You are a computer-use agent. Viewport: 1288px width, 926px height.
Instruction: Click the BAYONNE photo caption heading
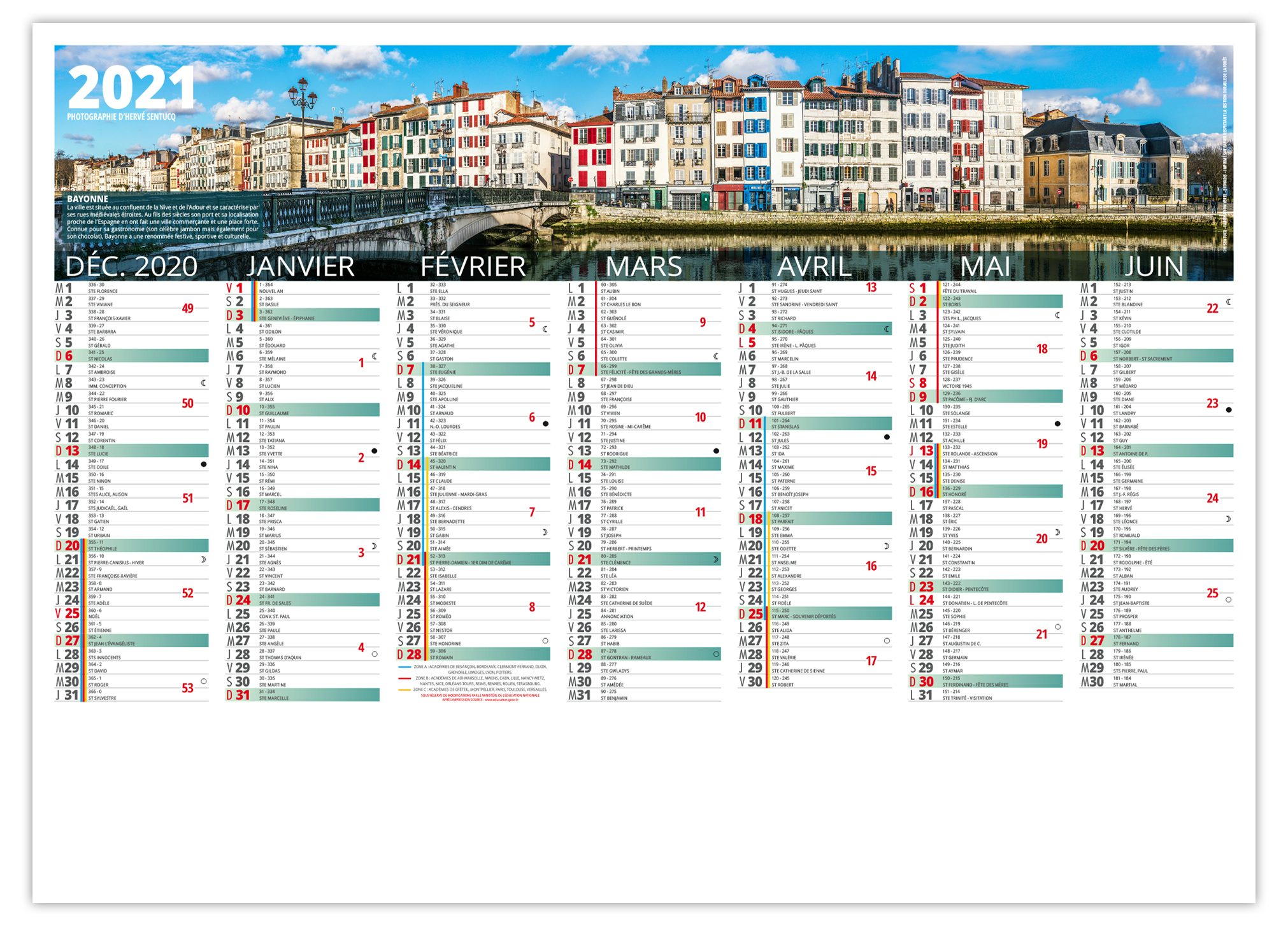coord(87,199)
